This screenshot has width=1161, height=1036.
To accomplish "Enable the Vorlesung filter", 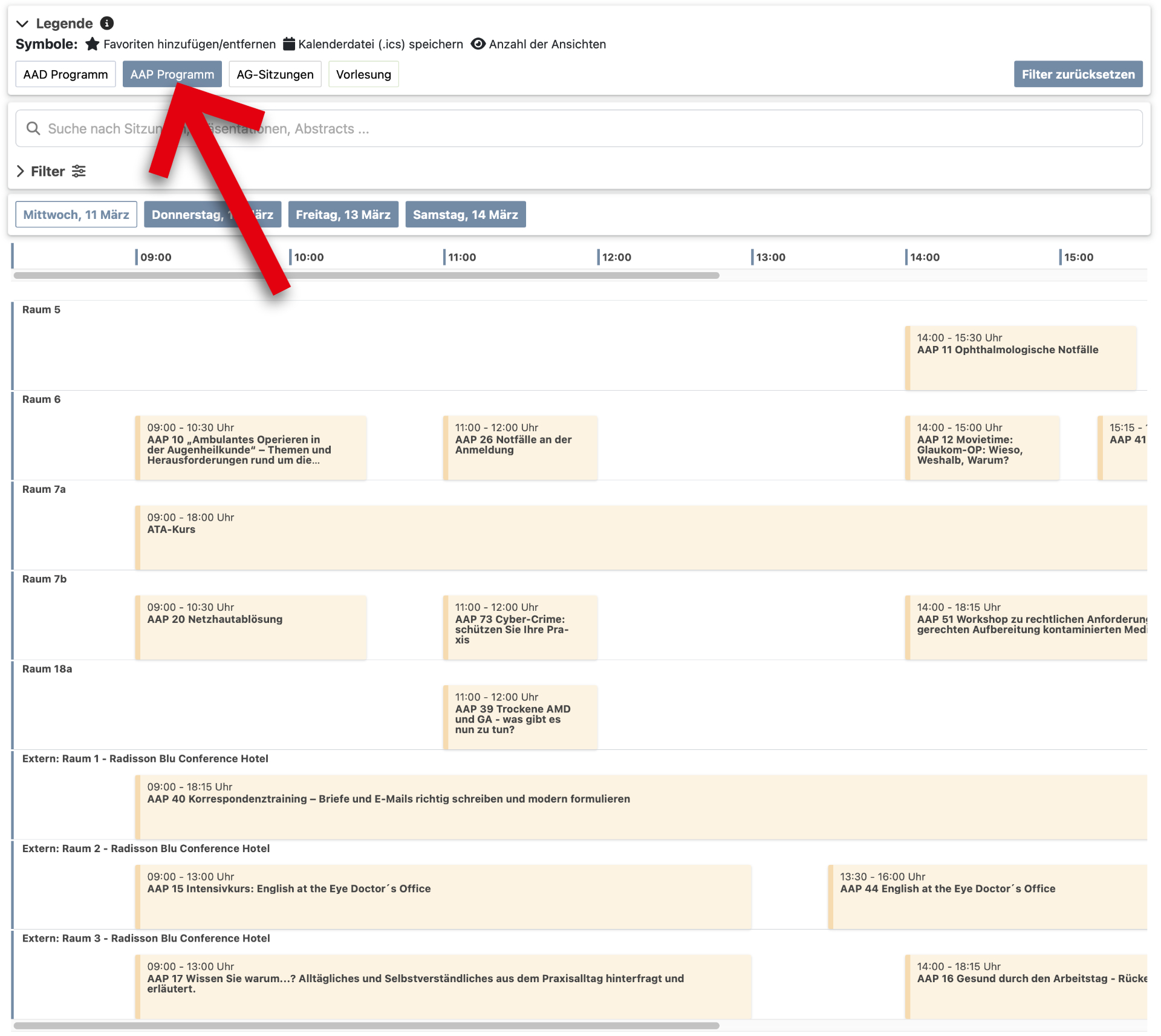I will coord(363,74).
